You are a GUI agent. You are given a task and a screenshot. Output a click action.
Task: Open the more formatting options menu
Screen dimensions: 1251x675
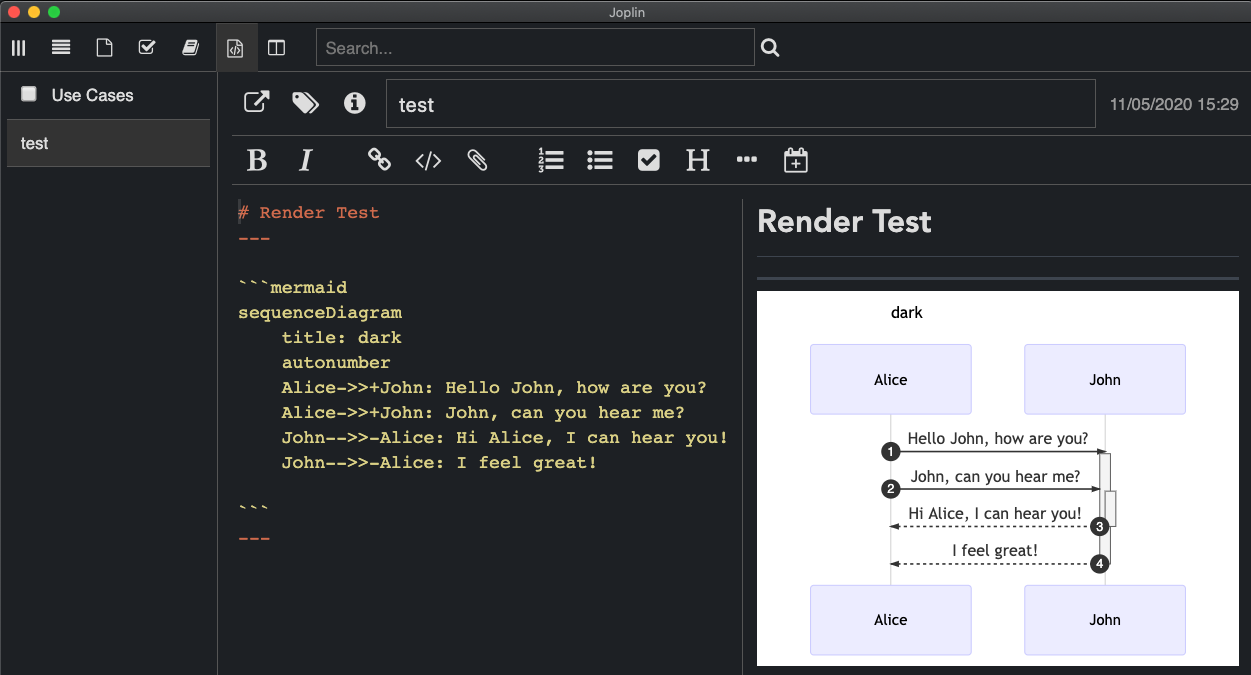click(747, 160)
